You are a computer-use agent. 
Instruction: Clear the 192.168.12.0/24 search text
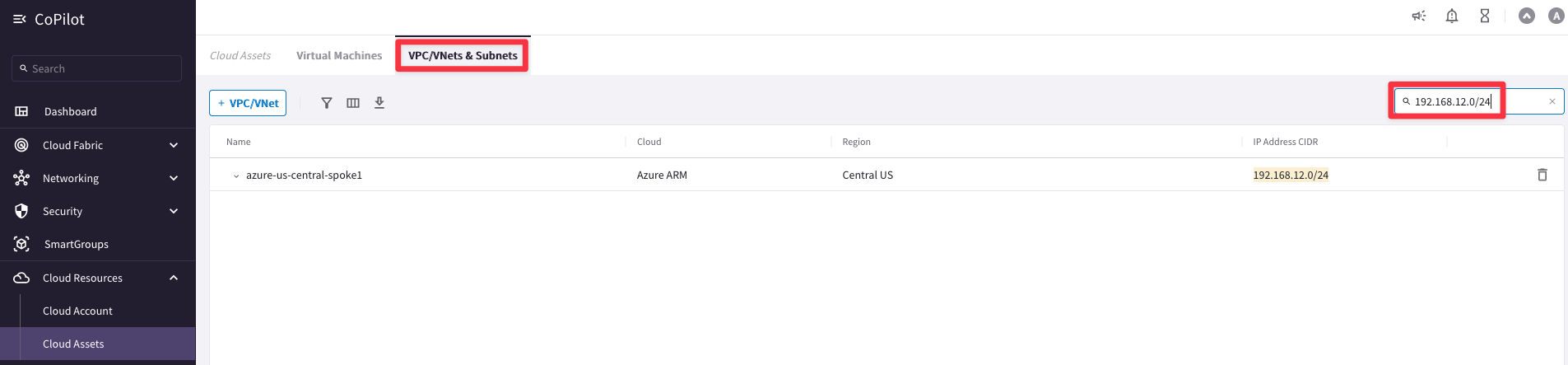(x=1552, y=101)
